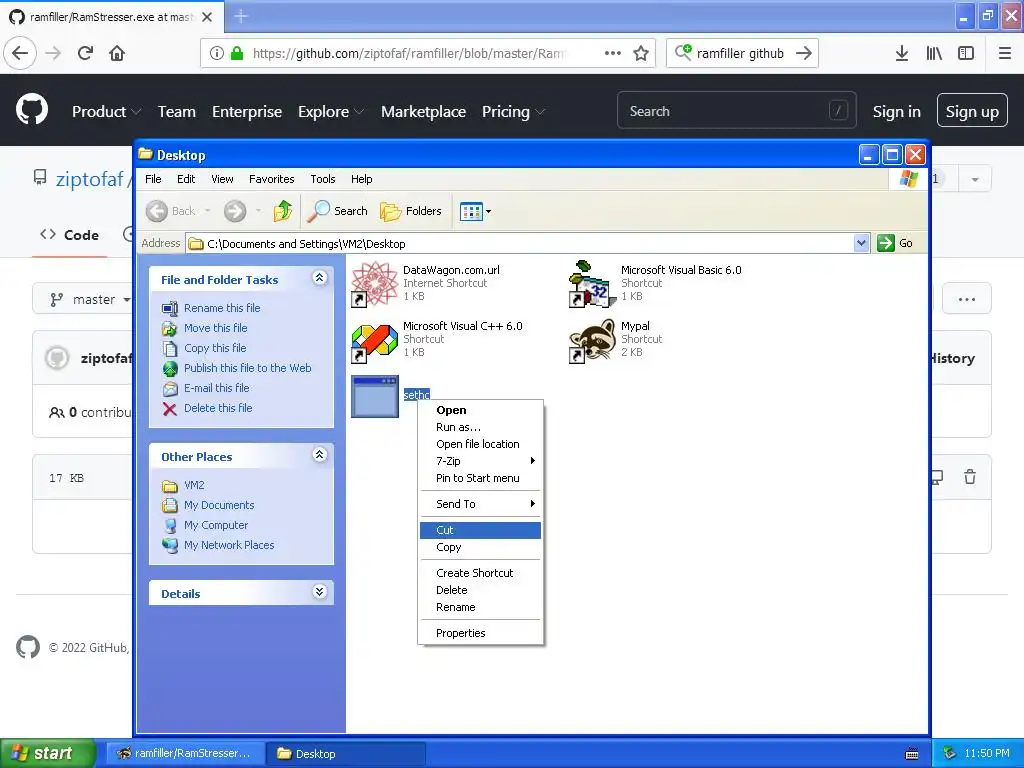Open the GitHub Code tab
Screen dimensions: 1024x768
[69, 235]
